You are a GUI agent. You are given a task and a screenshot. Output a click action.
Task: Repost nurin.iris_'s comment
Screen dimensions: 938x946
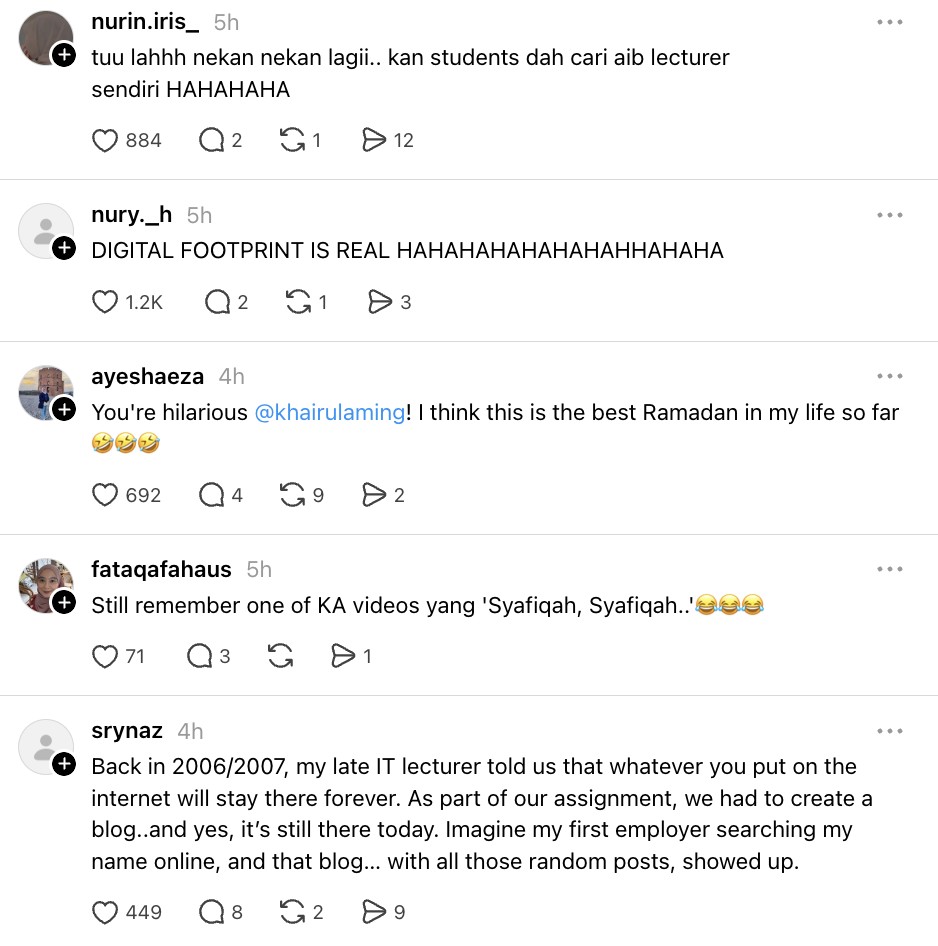click(292, 141)
